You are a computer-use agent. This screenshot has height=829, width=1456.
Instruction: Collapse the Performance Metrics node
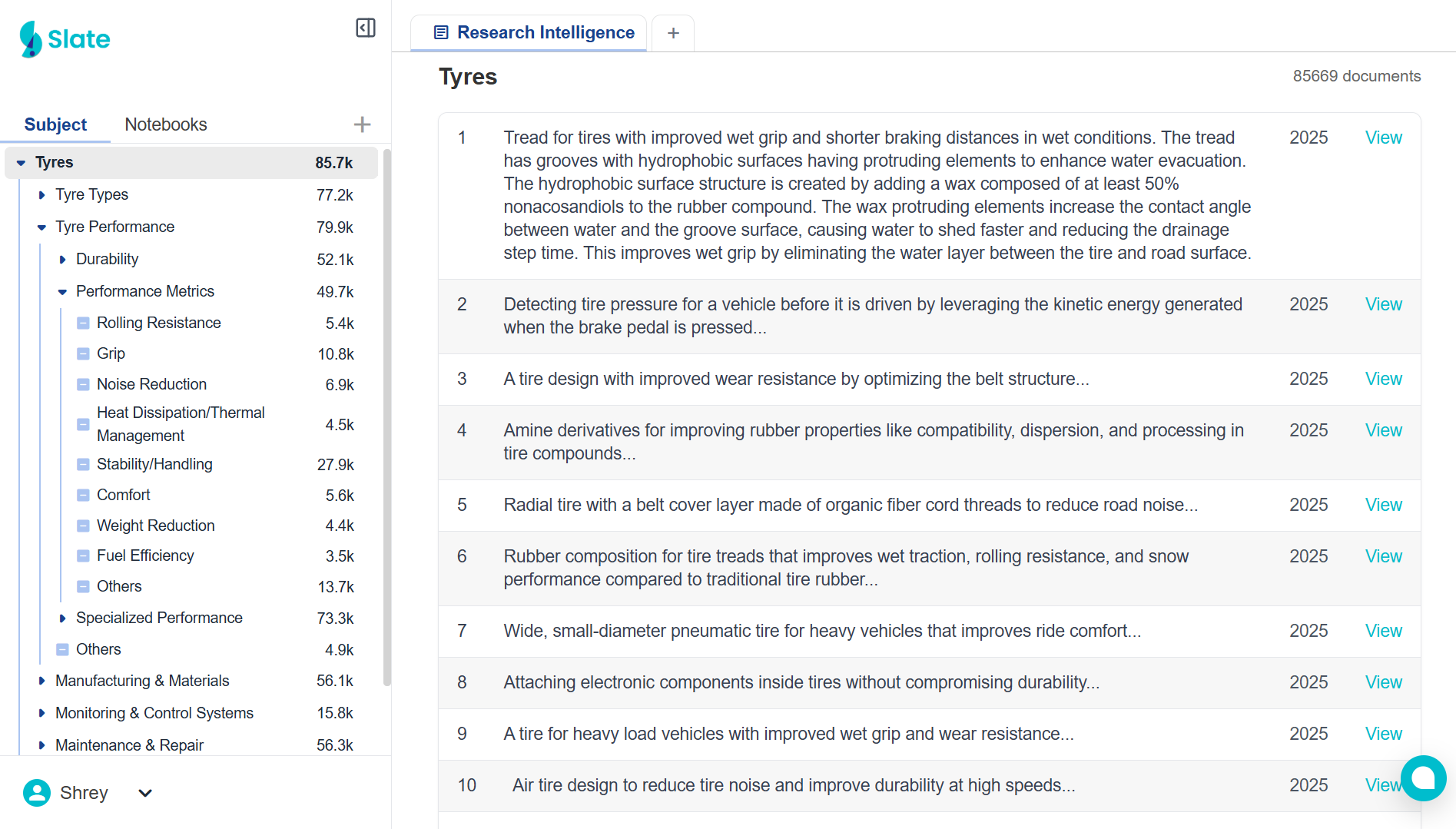(62, 292)
